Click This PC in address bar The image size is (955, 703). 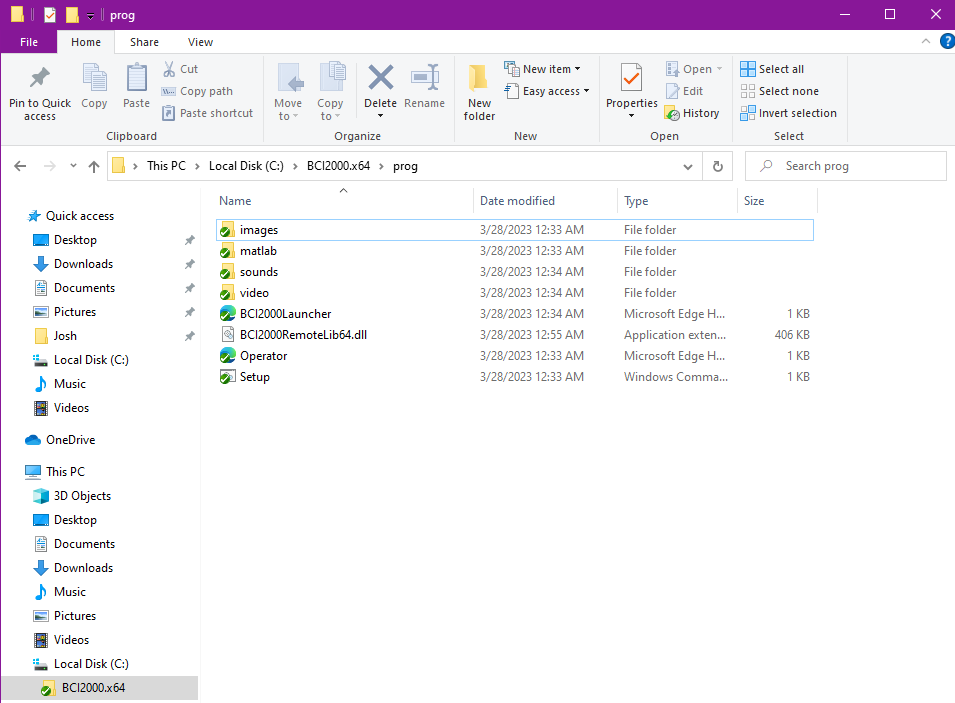tap(166, 166)
